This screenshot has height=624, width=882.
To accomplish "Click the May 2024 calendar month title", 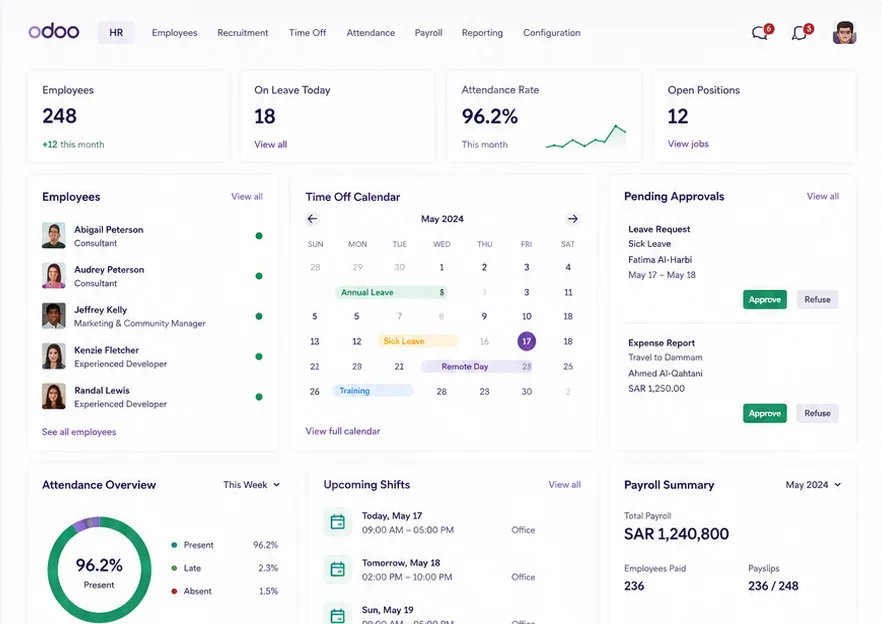I will (442, 218).
